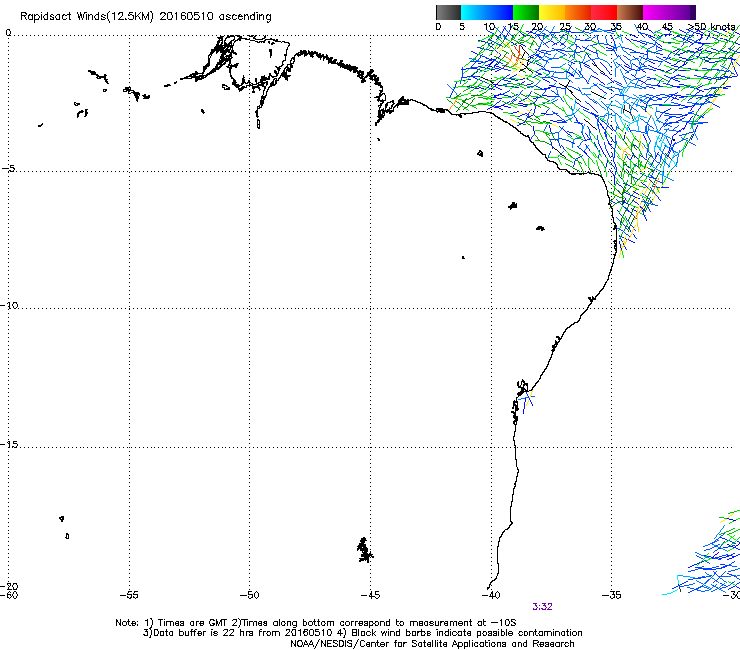Click the gray 0-5 knots legend swatch
Image resolution: width=740 pixels, height=650 pixels.
(x=448, y=12)
